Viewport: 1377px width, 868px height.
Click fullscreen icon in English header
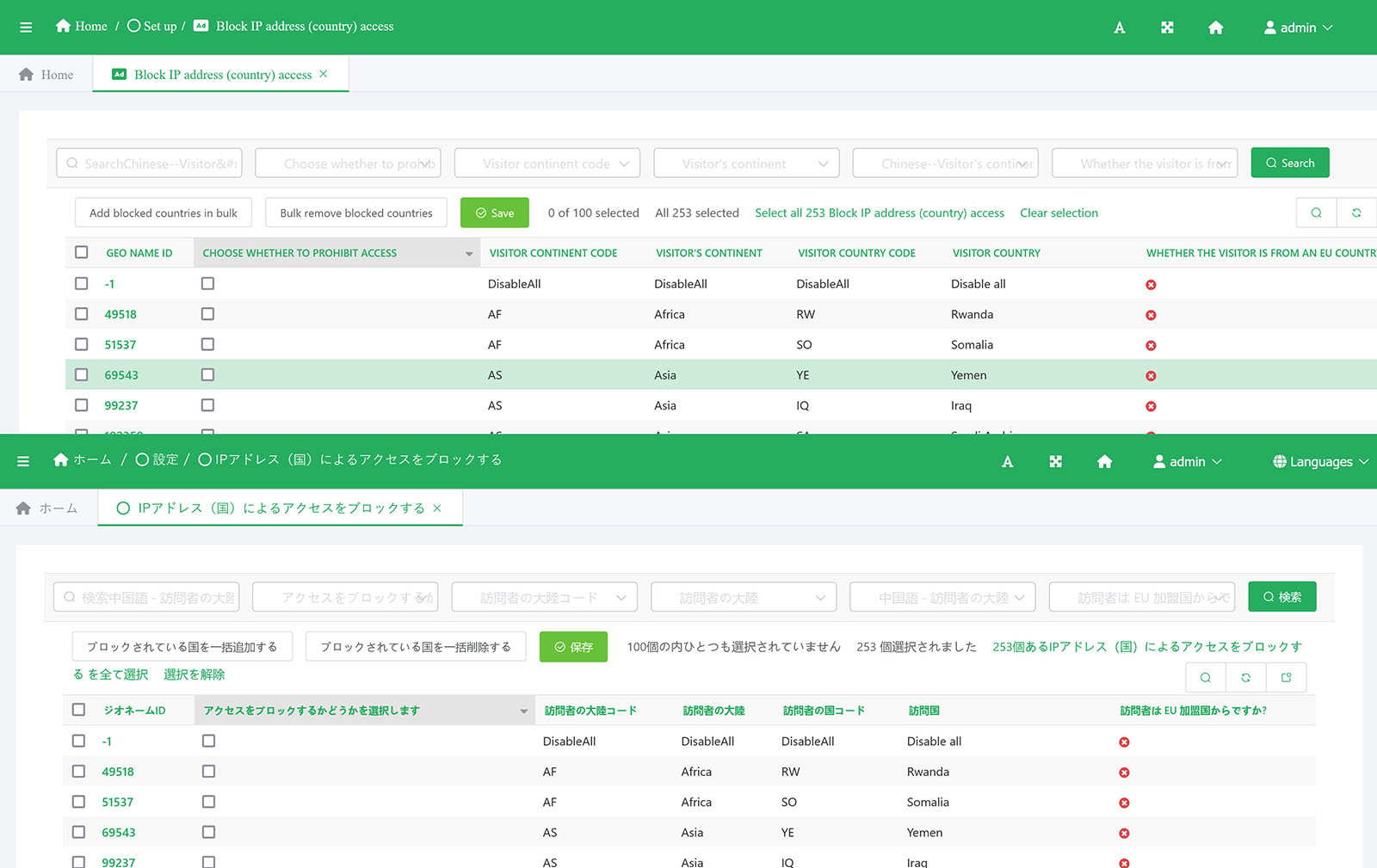tap(1167, 28)
